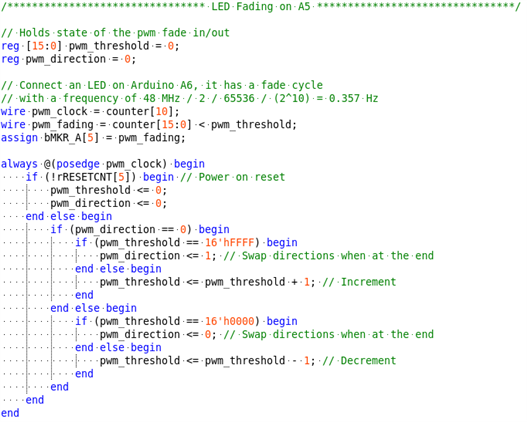This screenshot has height=422, width=527.
Task: Click the '// Increment' comment
Action: (x=359, y=282)
